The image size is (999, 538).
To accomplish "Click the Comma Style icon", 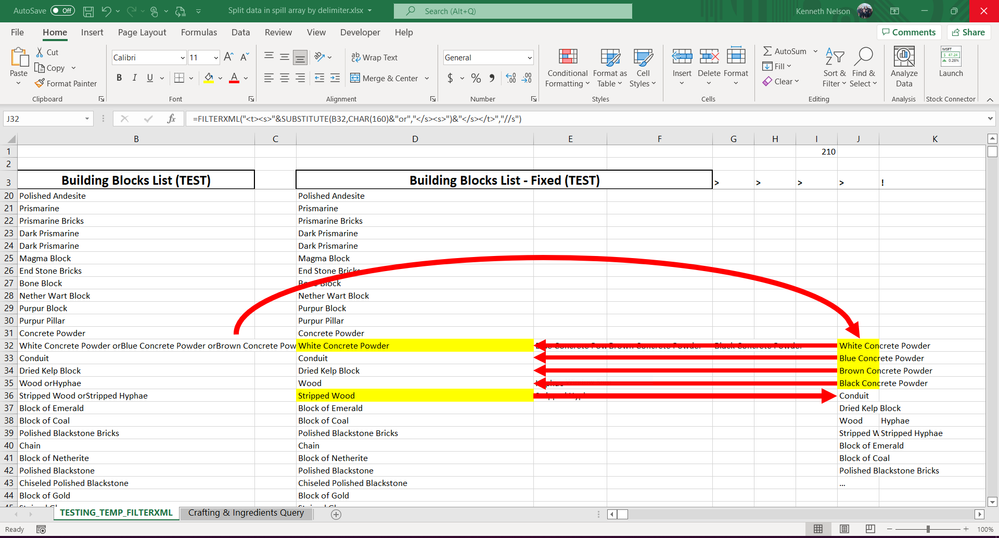I will tap(491, 78).
